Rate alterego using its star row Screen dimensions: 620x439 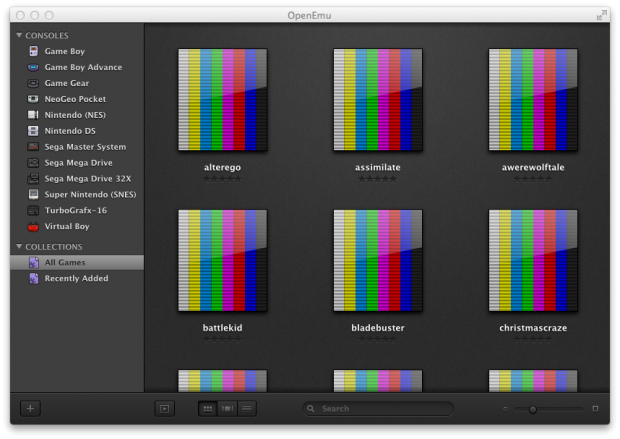[222, 179]
